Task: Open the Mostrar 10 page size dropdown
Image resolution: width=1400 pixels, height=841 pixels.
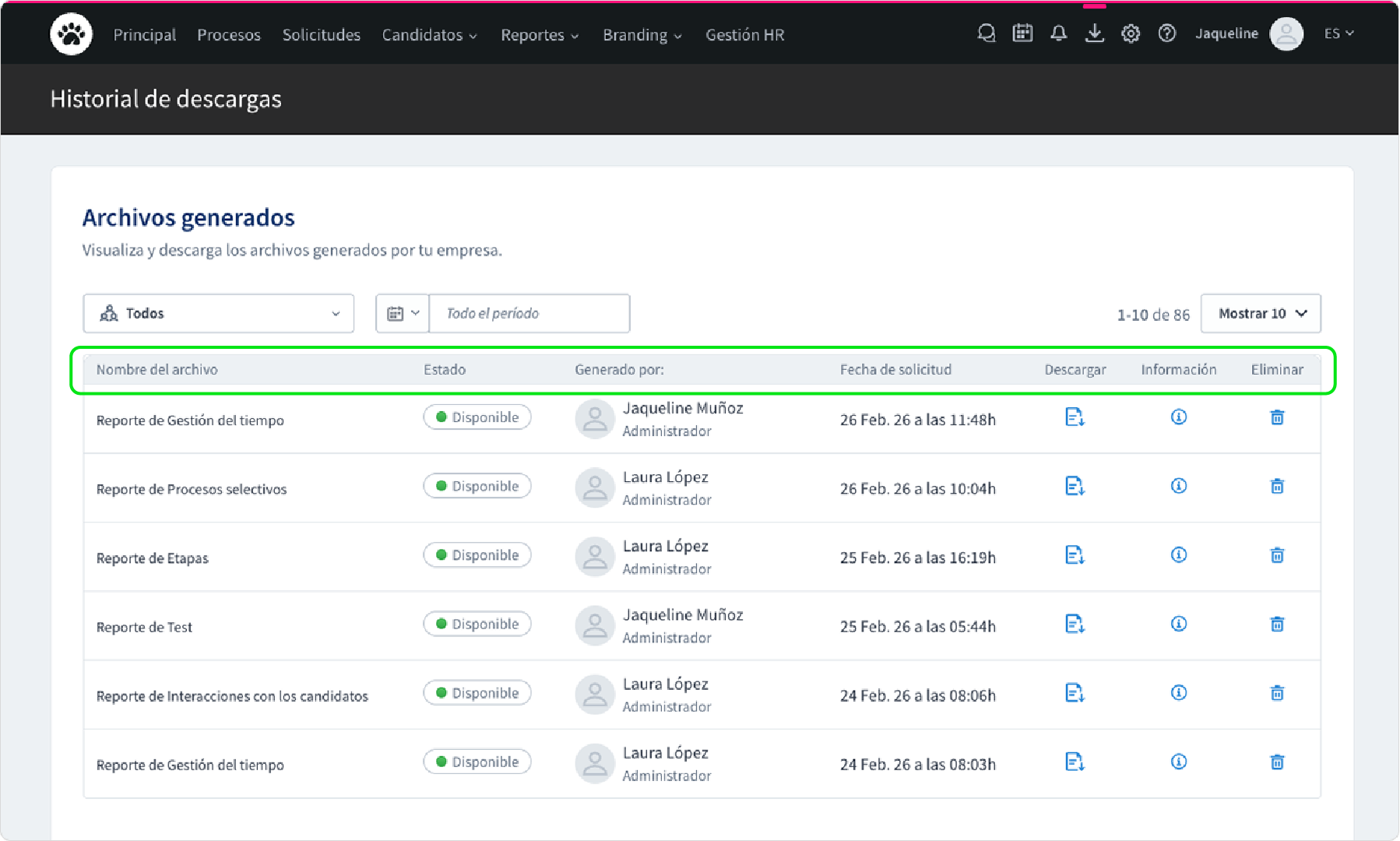Action: pos(1261,314)
